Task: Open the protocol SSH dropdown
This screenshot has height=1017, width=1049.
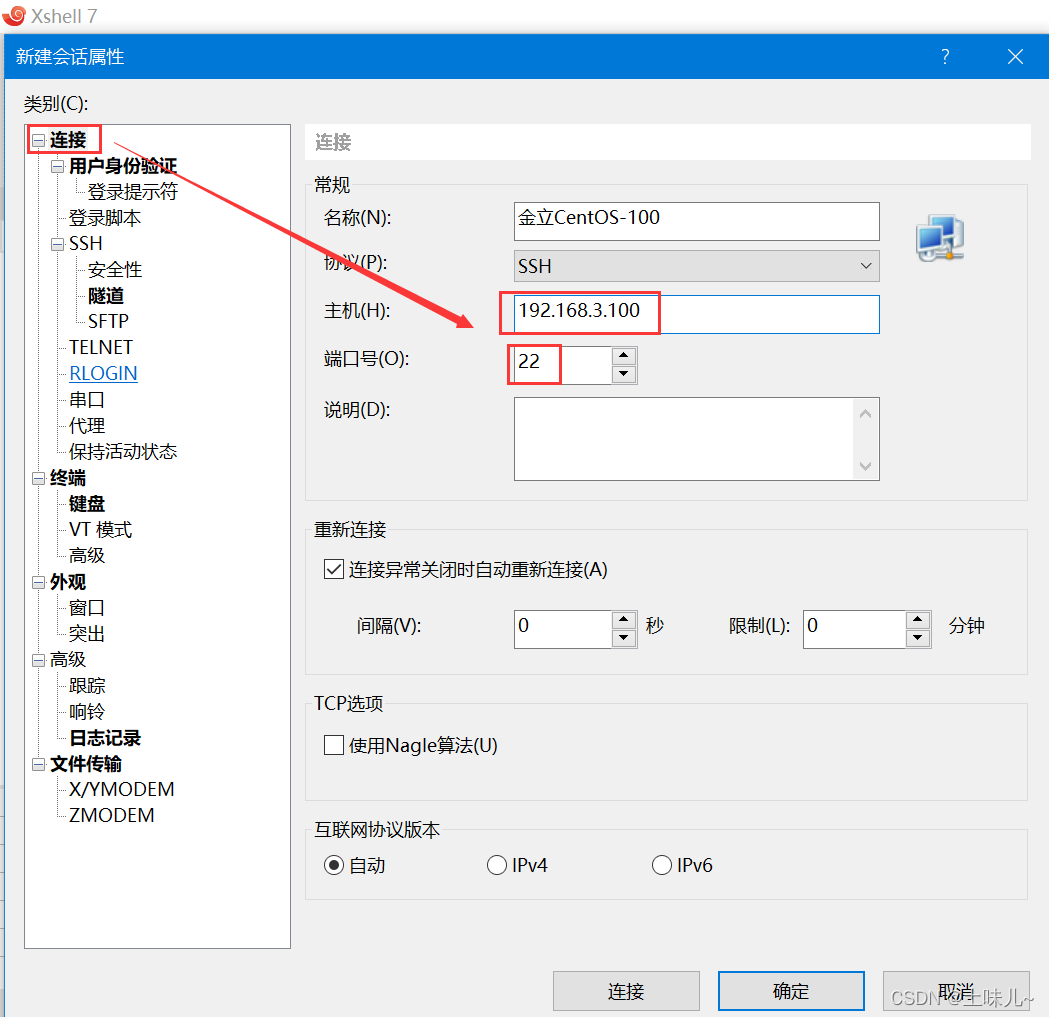Action: [696, 266]
